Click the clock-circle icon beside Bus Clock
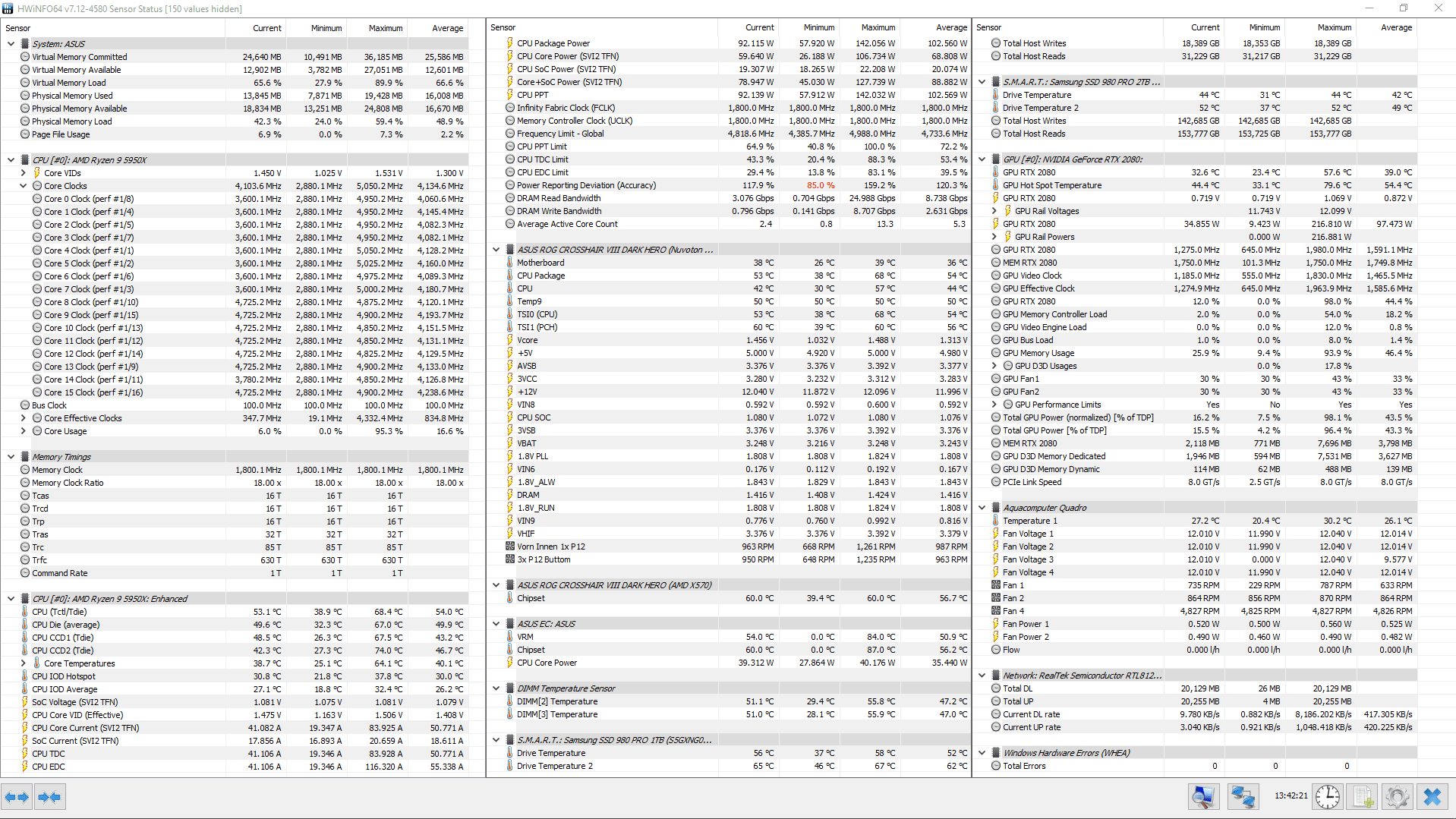The width and height of the screenshot is (1456, 819). (x=25, y=405)
